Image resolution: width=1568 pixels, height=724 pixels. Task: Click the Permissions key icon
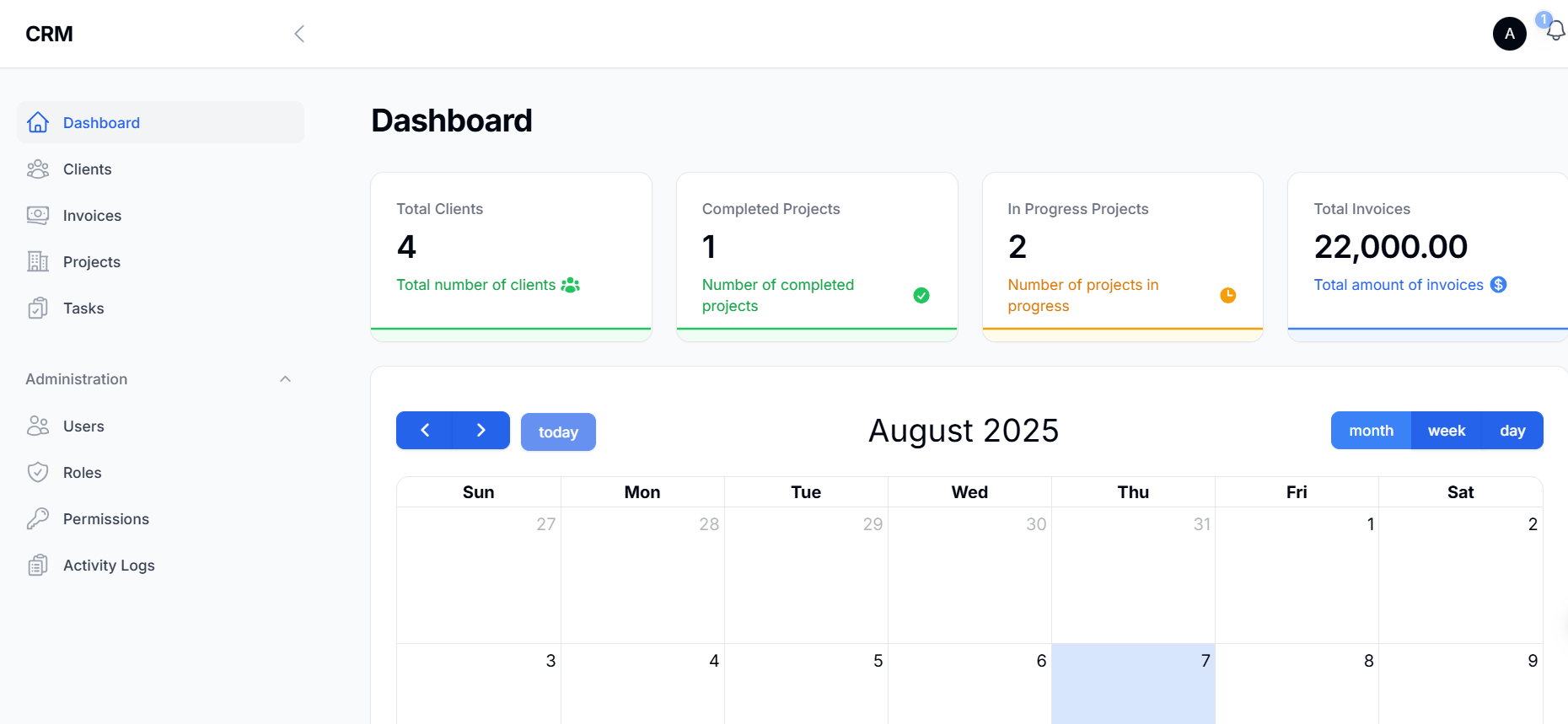[38, 519]
